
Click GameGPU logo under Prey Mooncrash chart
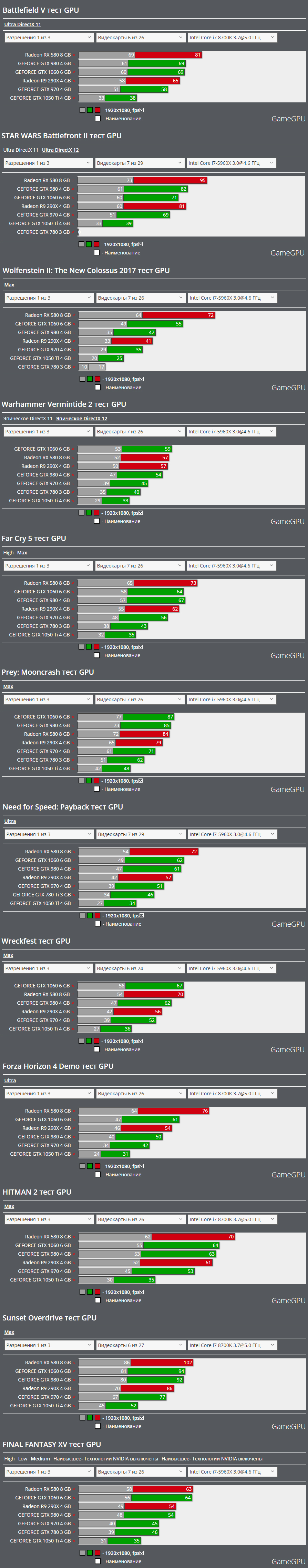tap(288, 790)
